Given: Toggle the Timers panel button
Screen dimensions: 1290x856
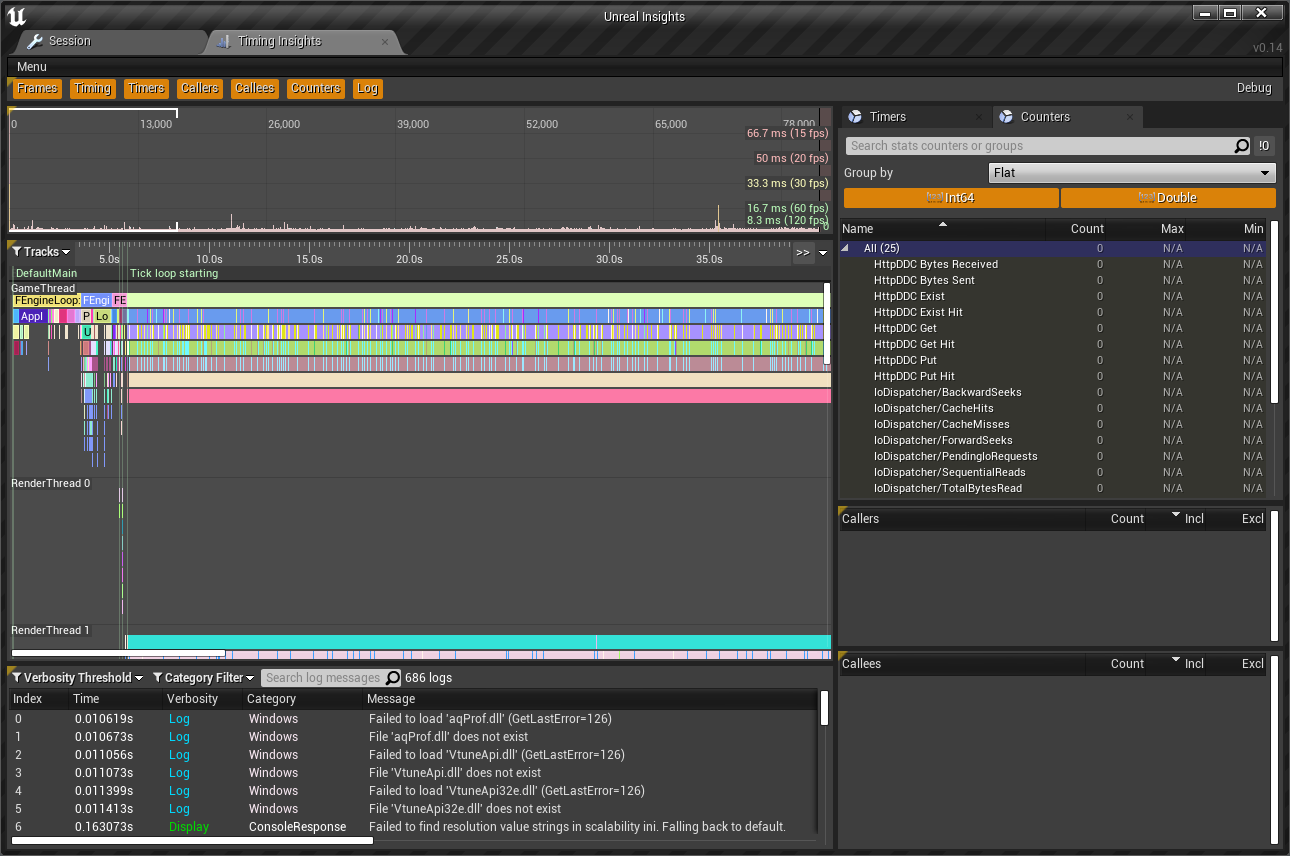Looking at the screenshot, I should click(x=146, y=89).
